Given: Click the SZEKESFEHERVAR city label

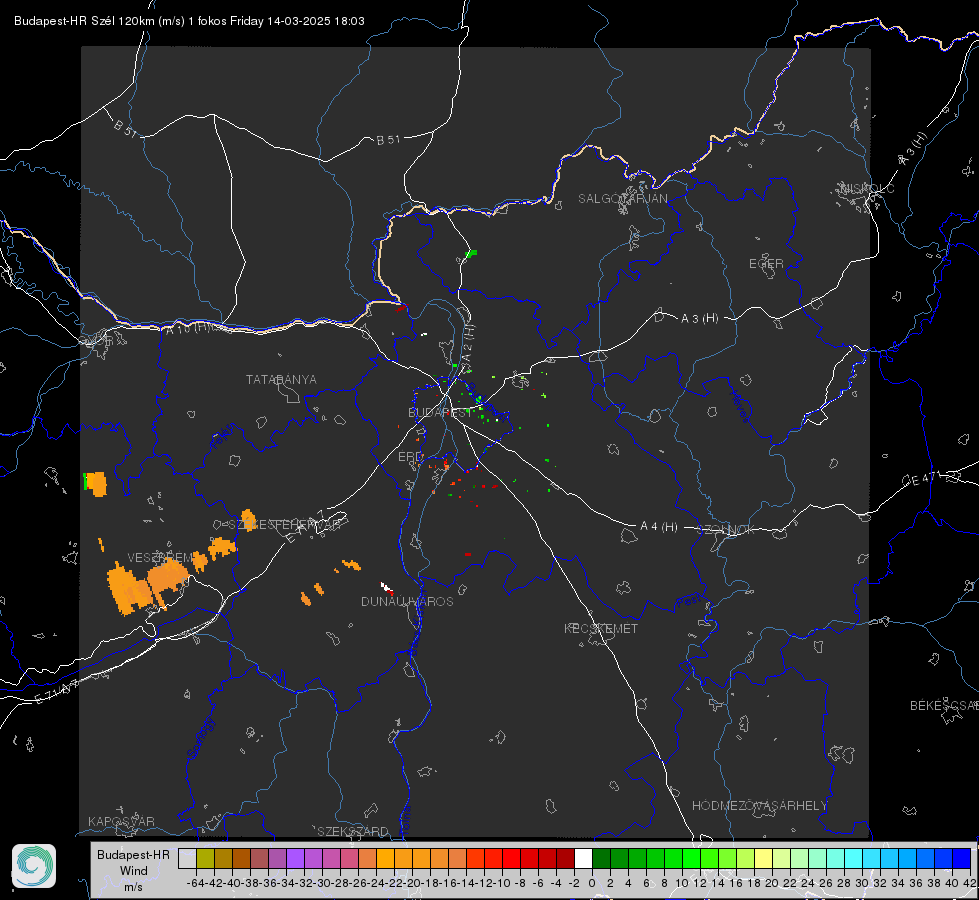Looking at the screenshot, I should tap(283, 525).
